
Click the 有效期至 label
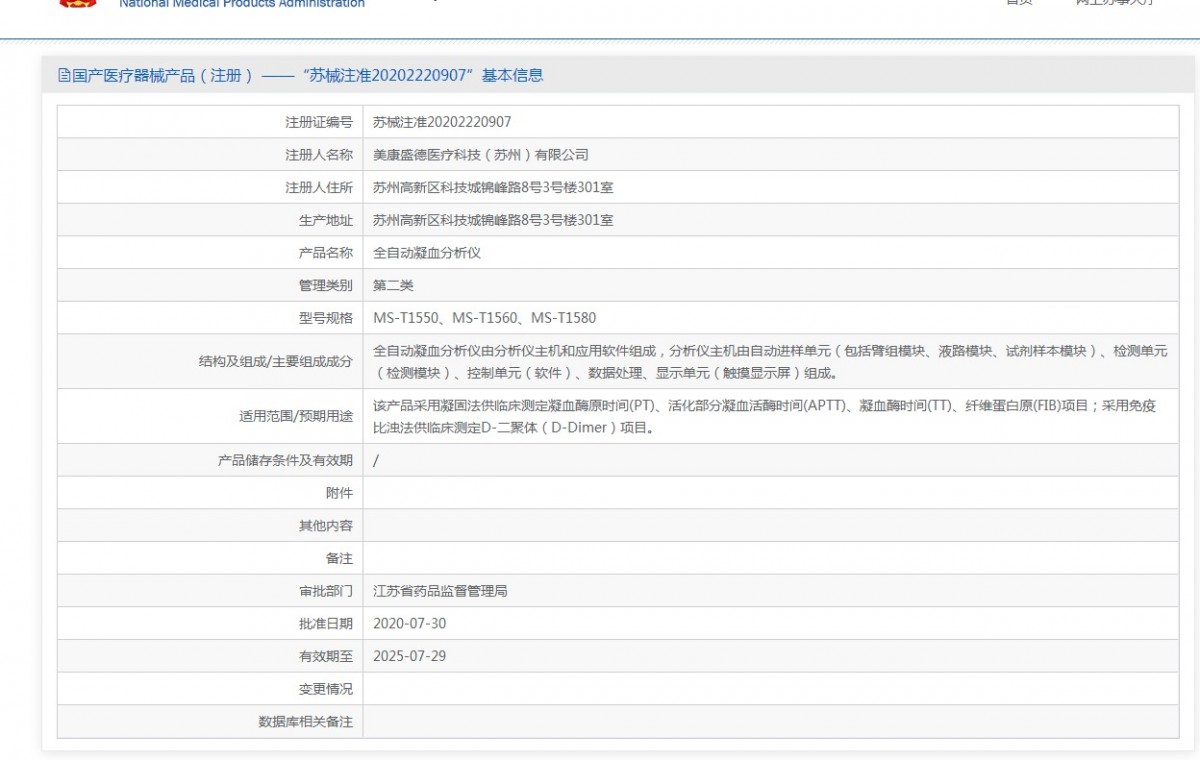326,656
